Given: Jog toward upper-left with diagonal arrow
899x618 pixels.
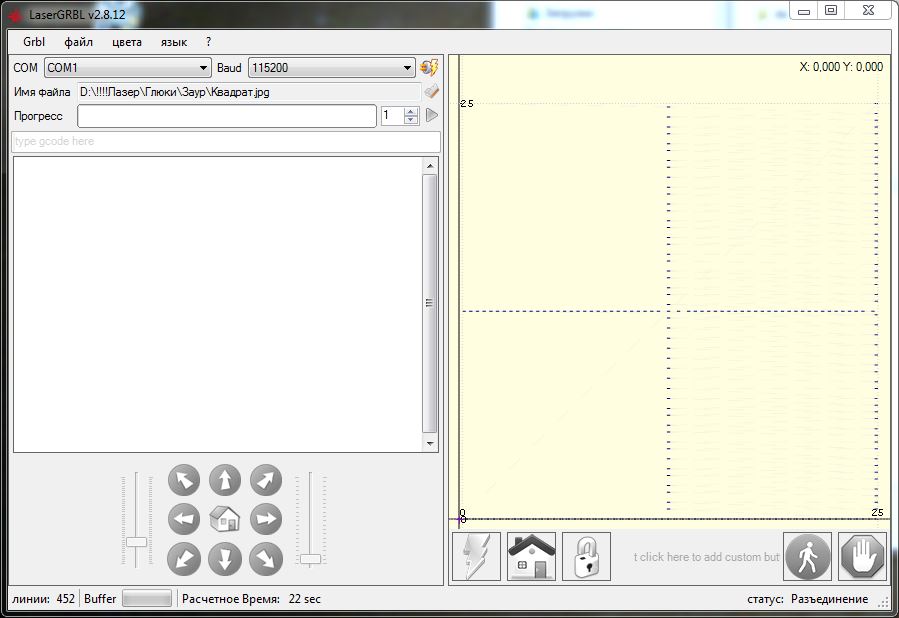Looking at the screenshot, I should coord(184,480).
